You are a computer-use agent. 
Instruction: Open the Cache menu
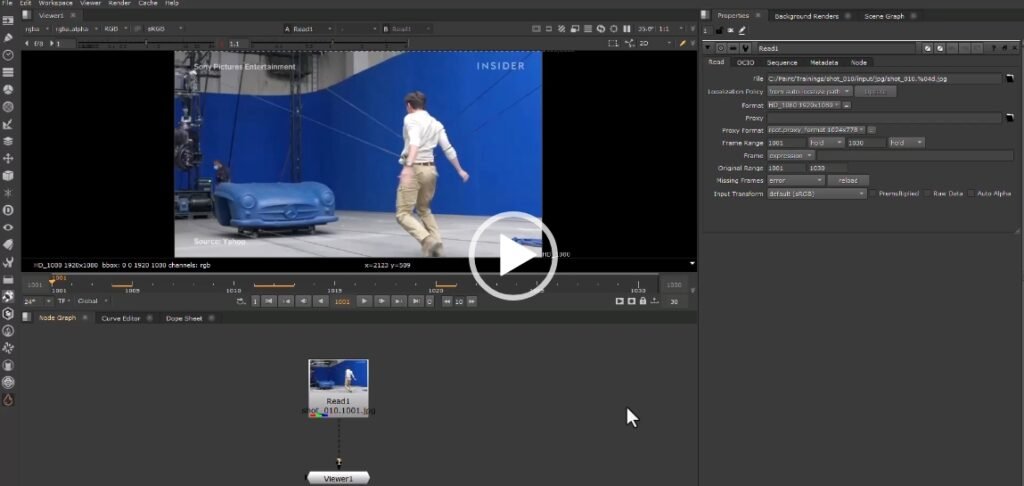(148, 3)
